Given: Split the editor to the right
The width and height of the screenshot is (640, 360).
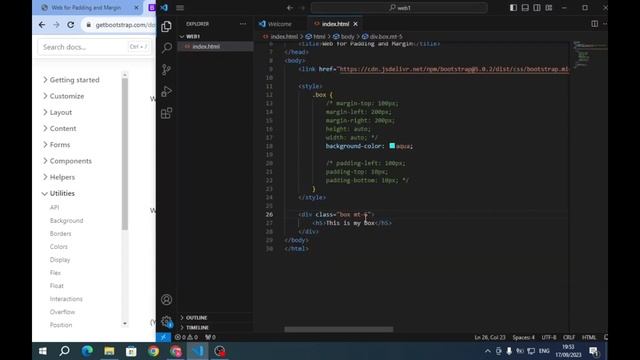Looking at the screenshot, I should pos(594,24).
